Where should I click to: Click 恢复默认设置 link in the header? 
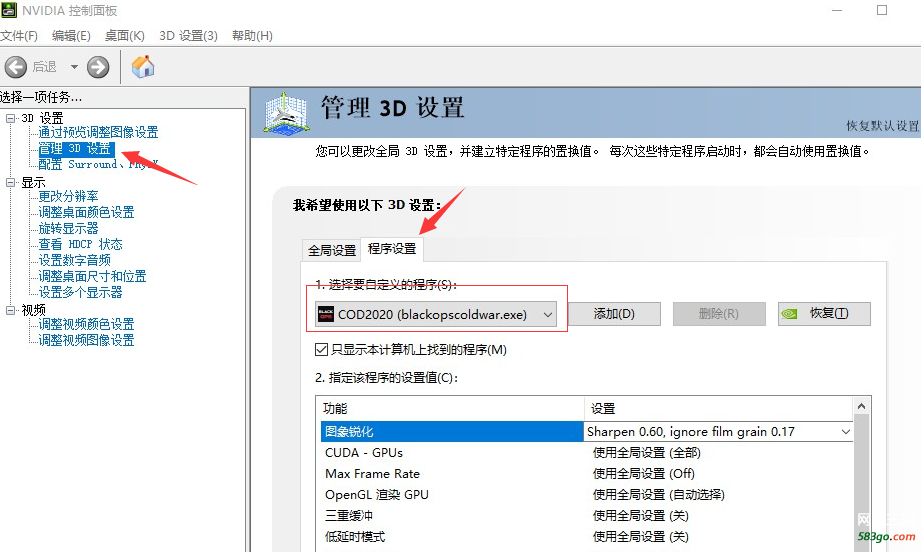882,126
